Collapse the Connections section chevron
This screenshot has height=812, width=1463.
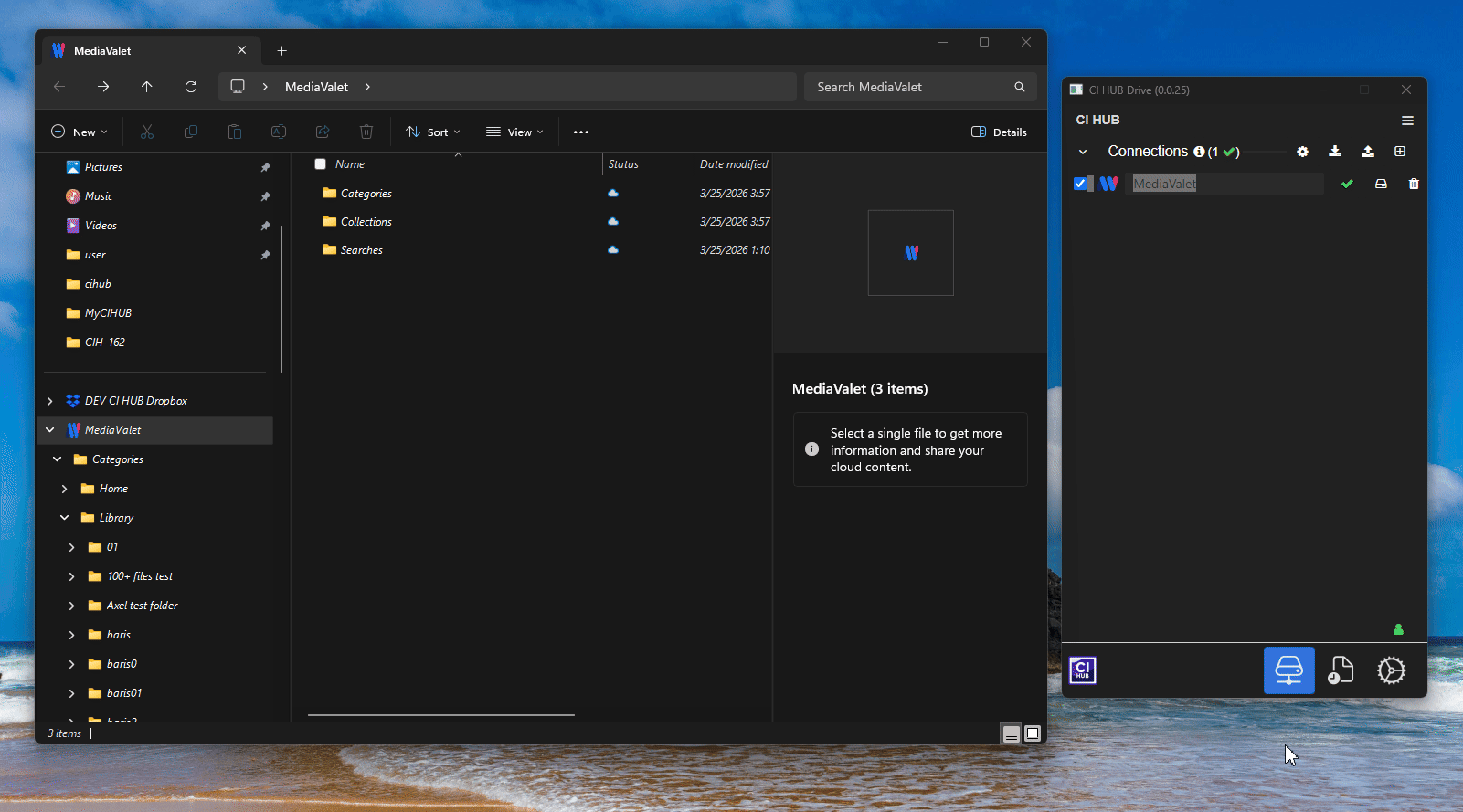(x=1083, y=153)
